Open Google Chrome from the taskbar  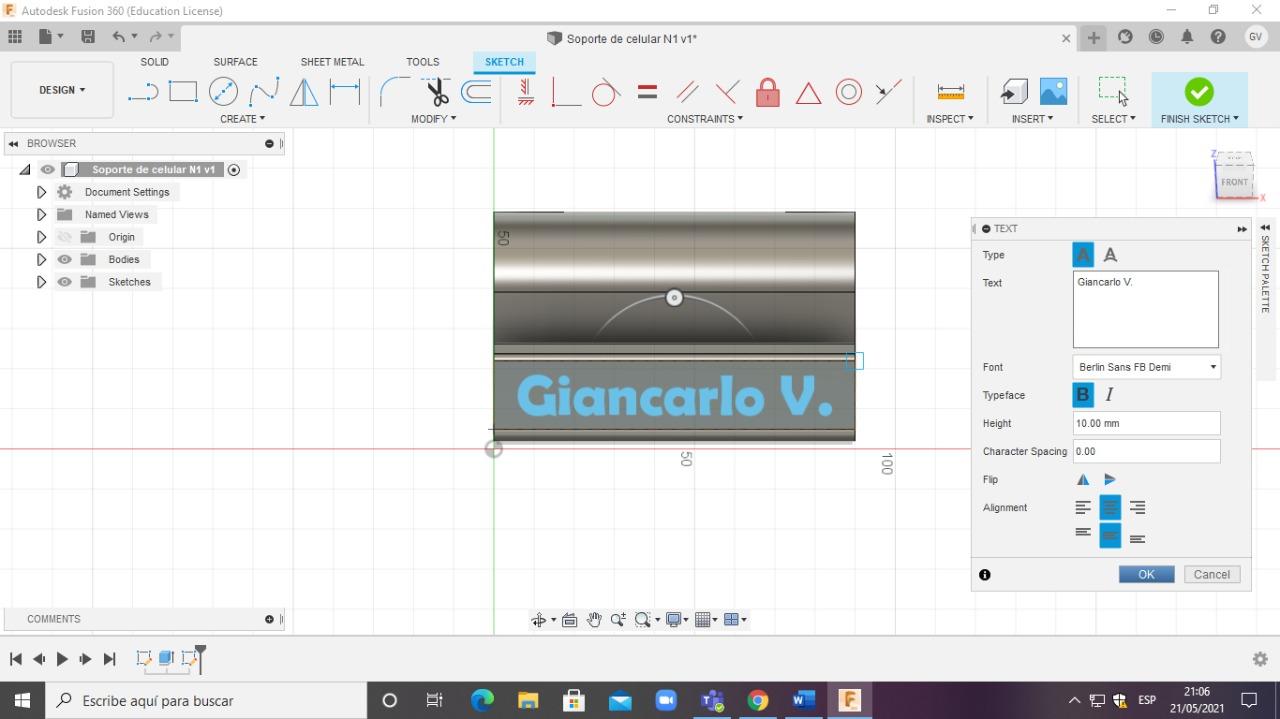pyautogui.click(x=757, y=700)
